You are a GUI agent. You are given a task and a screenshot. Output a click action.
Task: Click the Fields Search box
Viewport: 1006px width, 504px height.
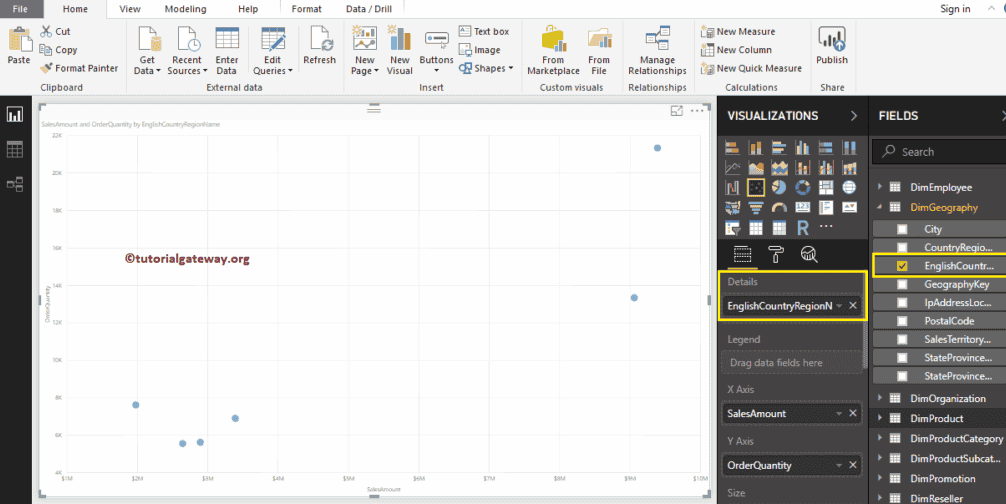point(940,152)
